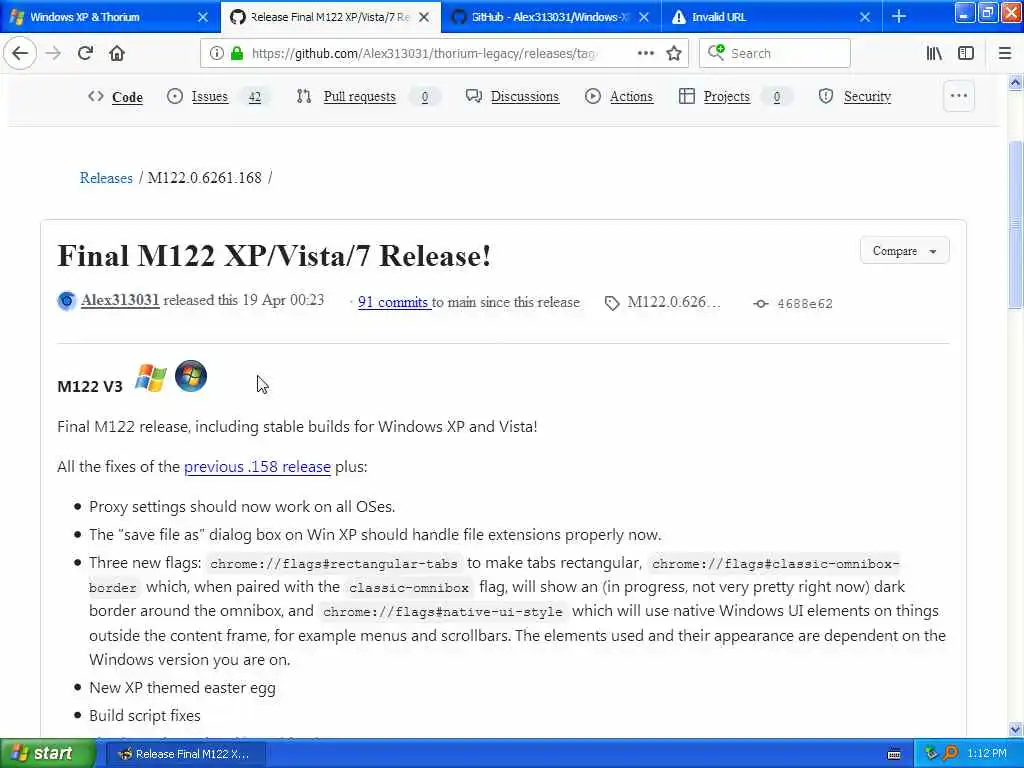Image resolution: width=1024 pixels, height=768 pixels.
Task: Click the page scrollbar up arrow
Action: [x=1015, y=82]
